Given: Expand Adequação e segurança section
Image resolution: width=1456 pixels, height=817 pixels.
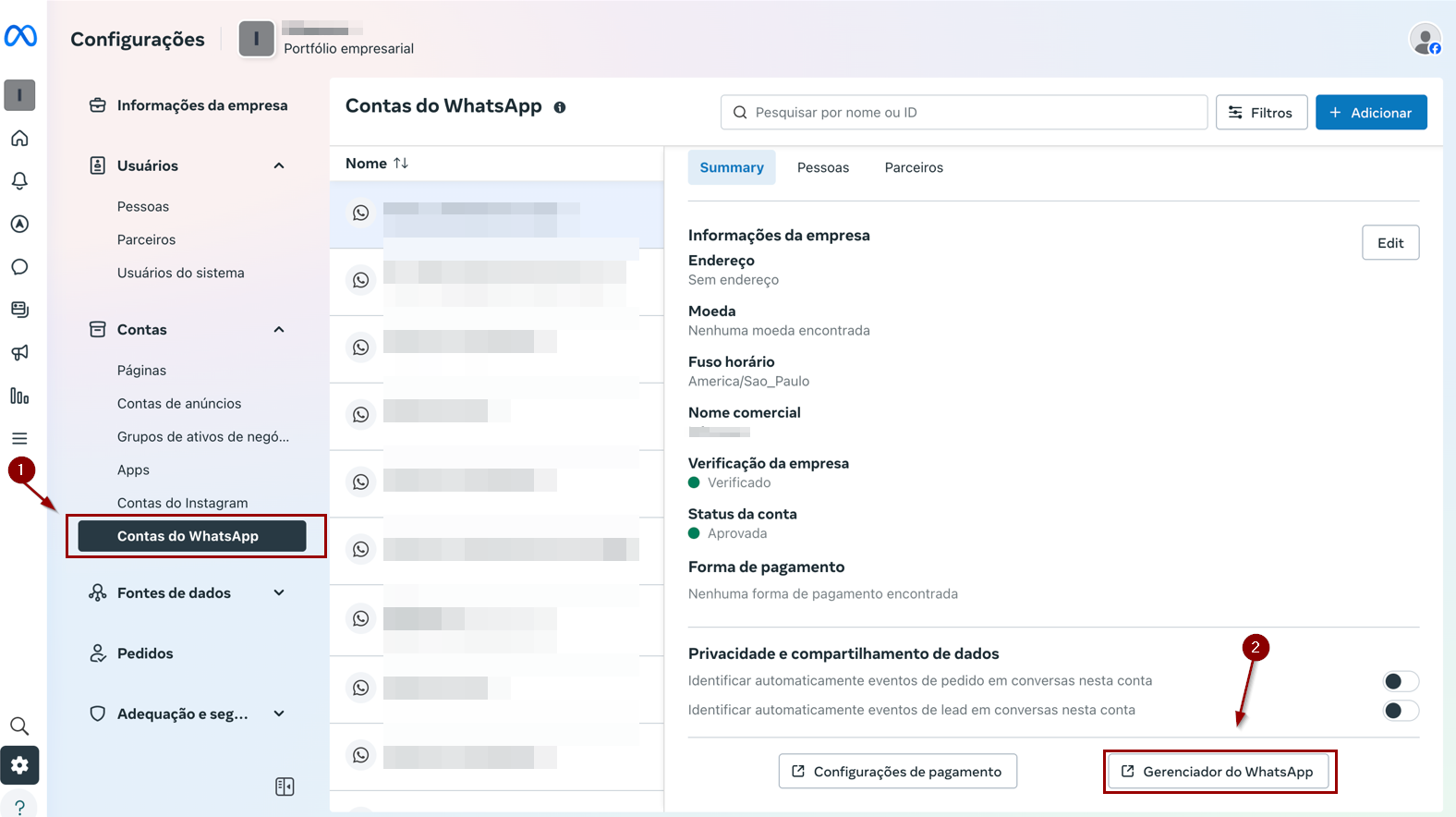Looking at the screenshot, I should click(x=279, y=713).
